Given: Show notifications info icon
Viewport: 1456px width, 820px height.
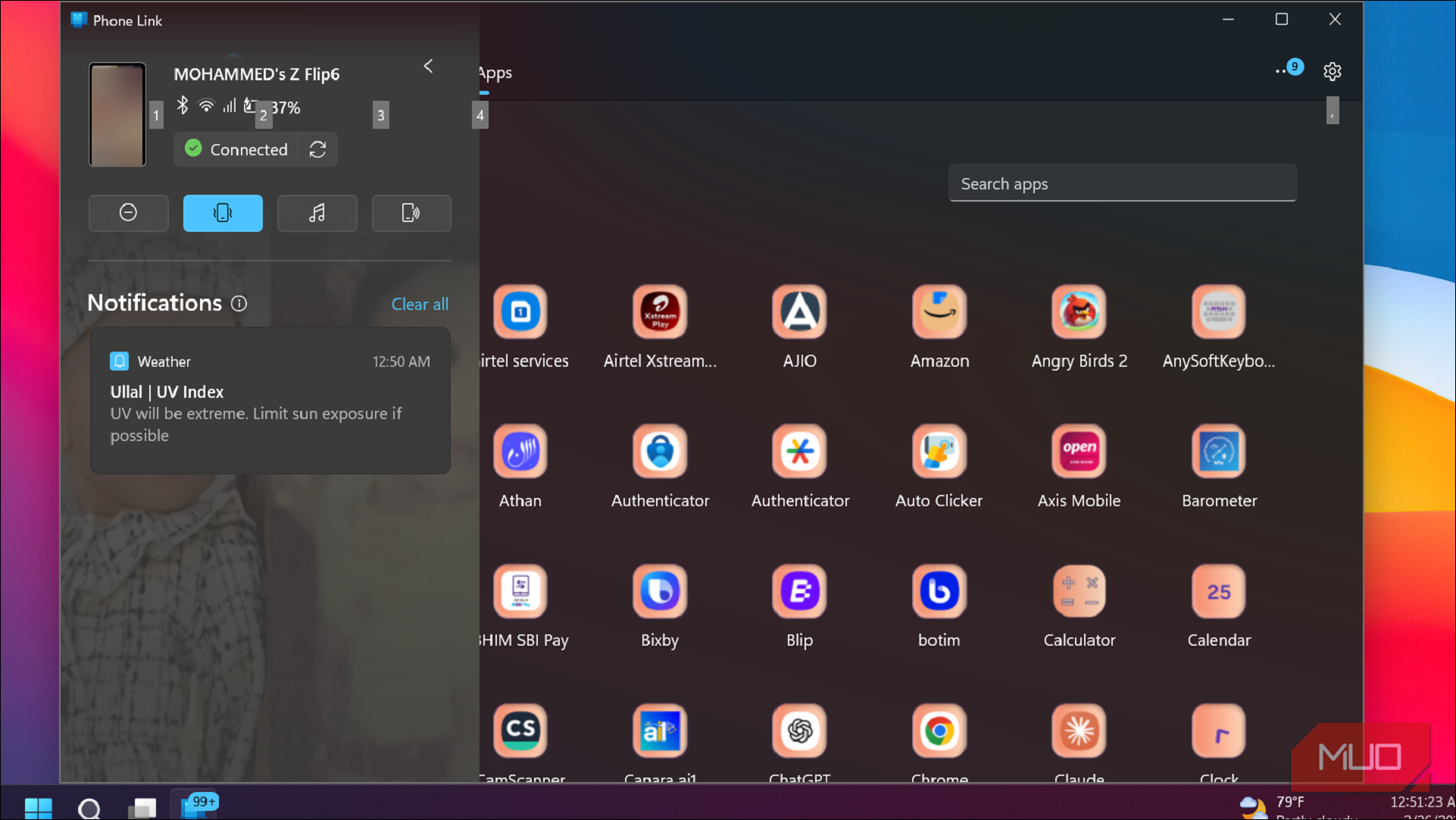Looking at the screenshot, I should coord(239,304).
